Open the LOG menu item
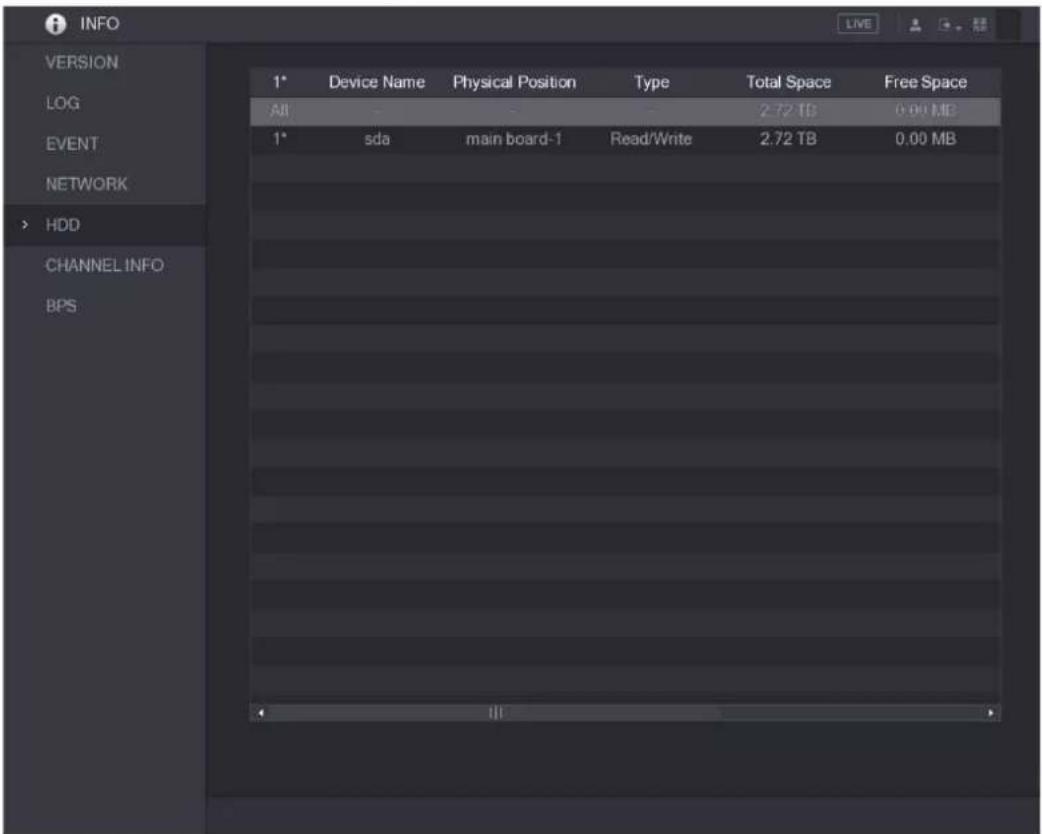This screenshot has height=834, width=1042. (x=62, y=103)
